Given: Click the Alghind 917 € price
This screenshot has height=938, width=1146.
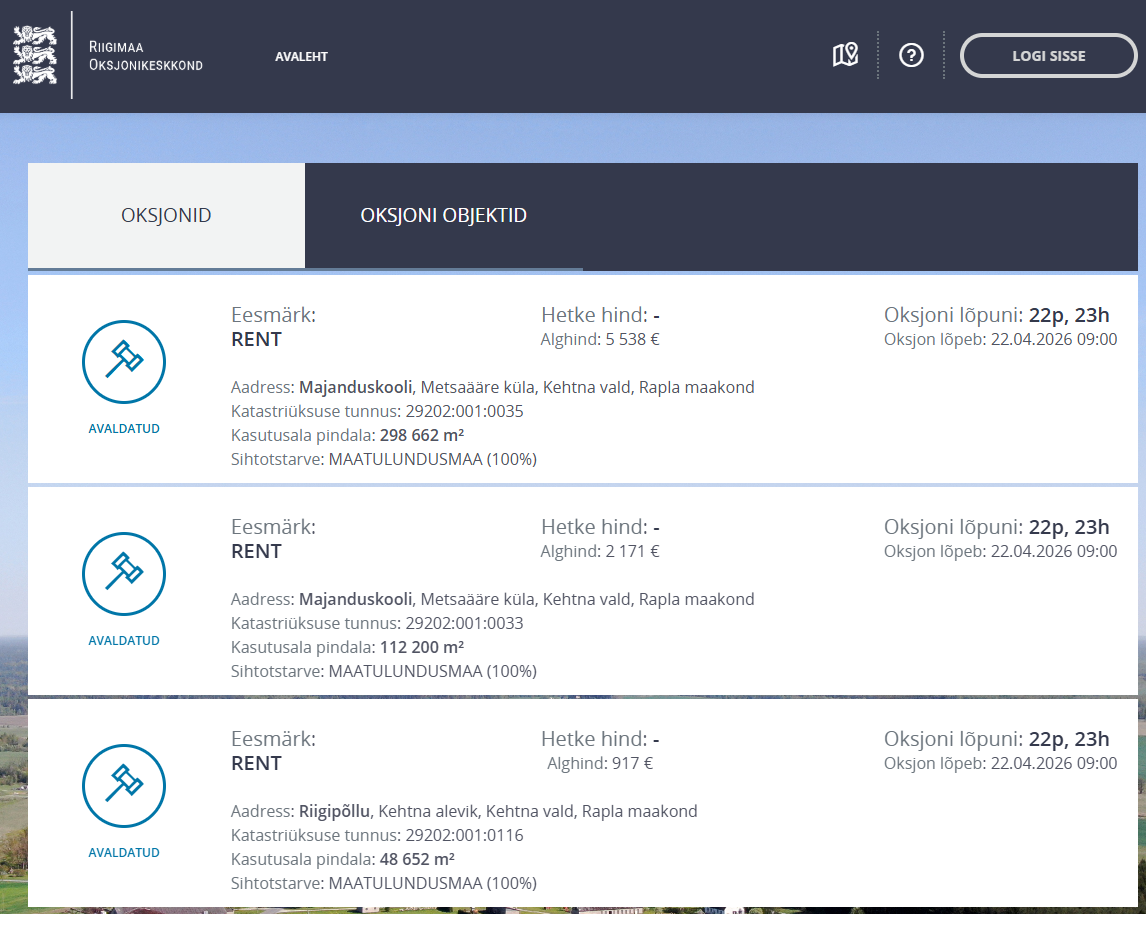Looking at the screenshot, I should click(599, 763).
